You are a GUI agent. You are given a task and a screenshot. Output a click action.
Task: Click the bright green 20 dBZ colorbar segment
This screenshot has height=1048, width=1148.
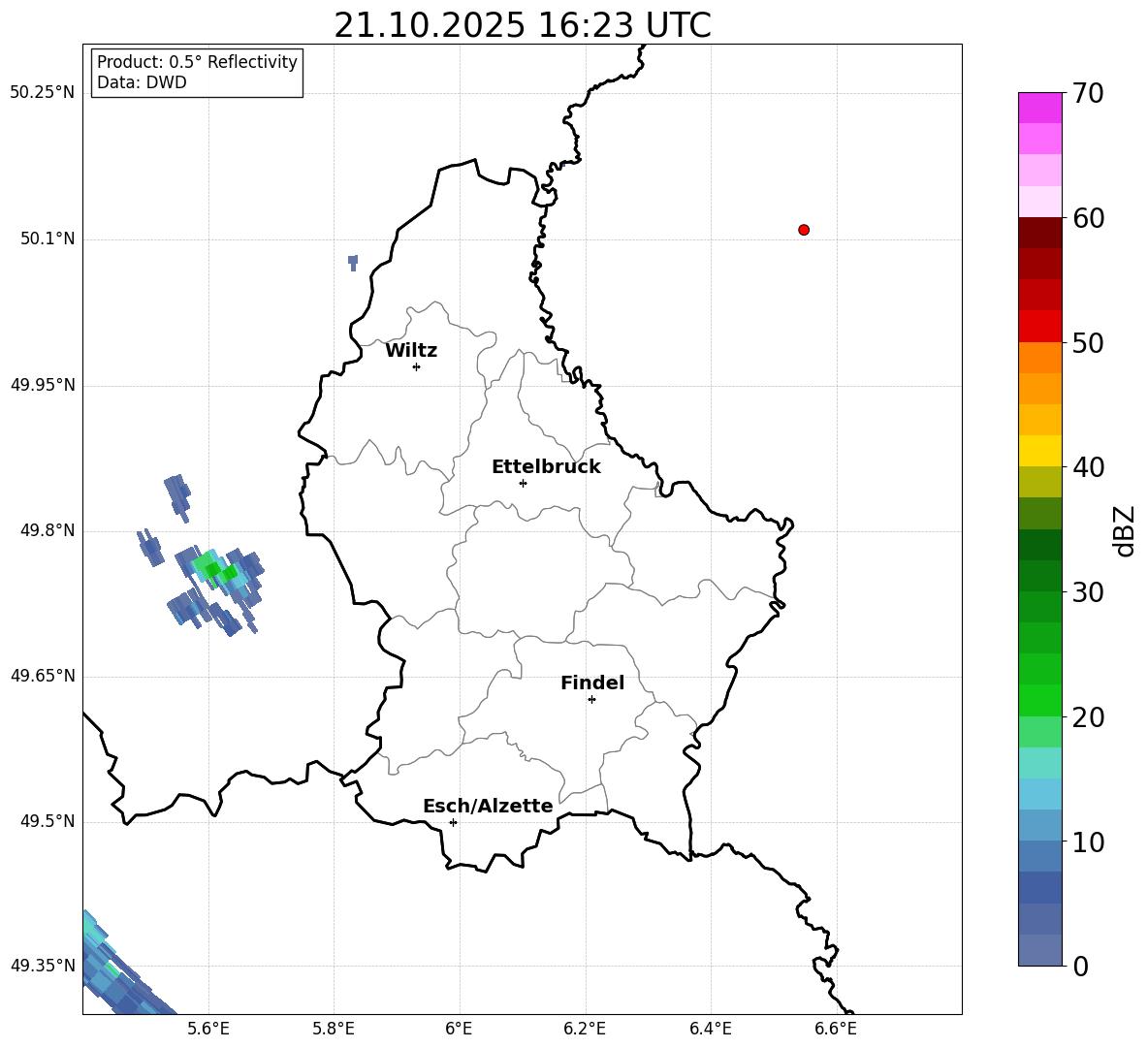point(1040,700)
